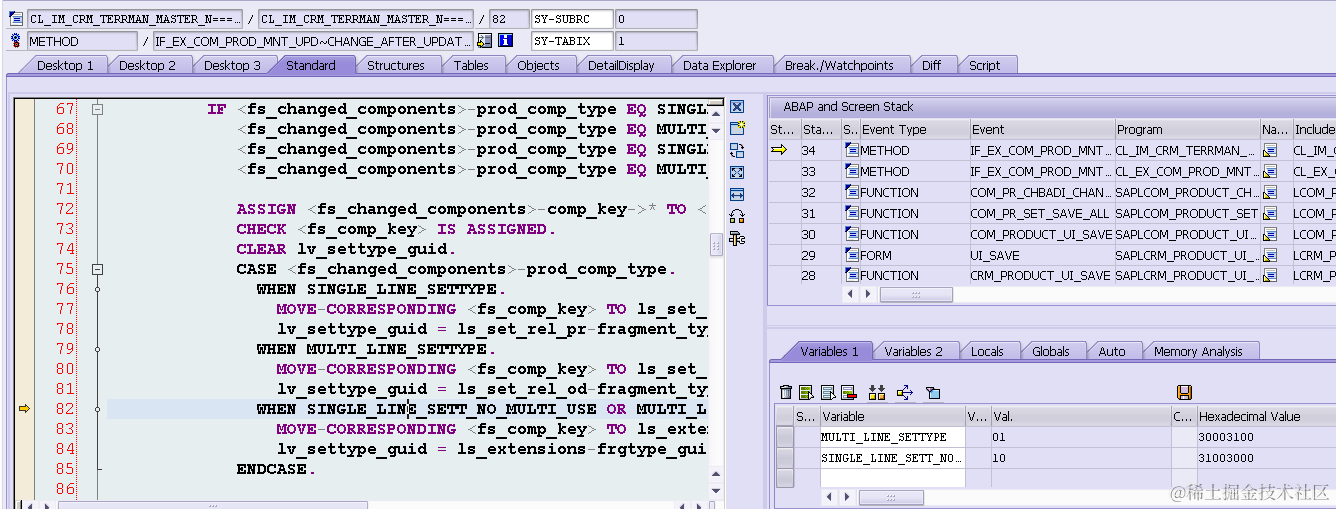The width and height of the screenshot is (1336, 509).
Task: Click the program icon before CL_IM_CRM_TERRMAN field
Action: (16, 19)
